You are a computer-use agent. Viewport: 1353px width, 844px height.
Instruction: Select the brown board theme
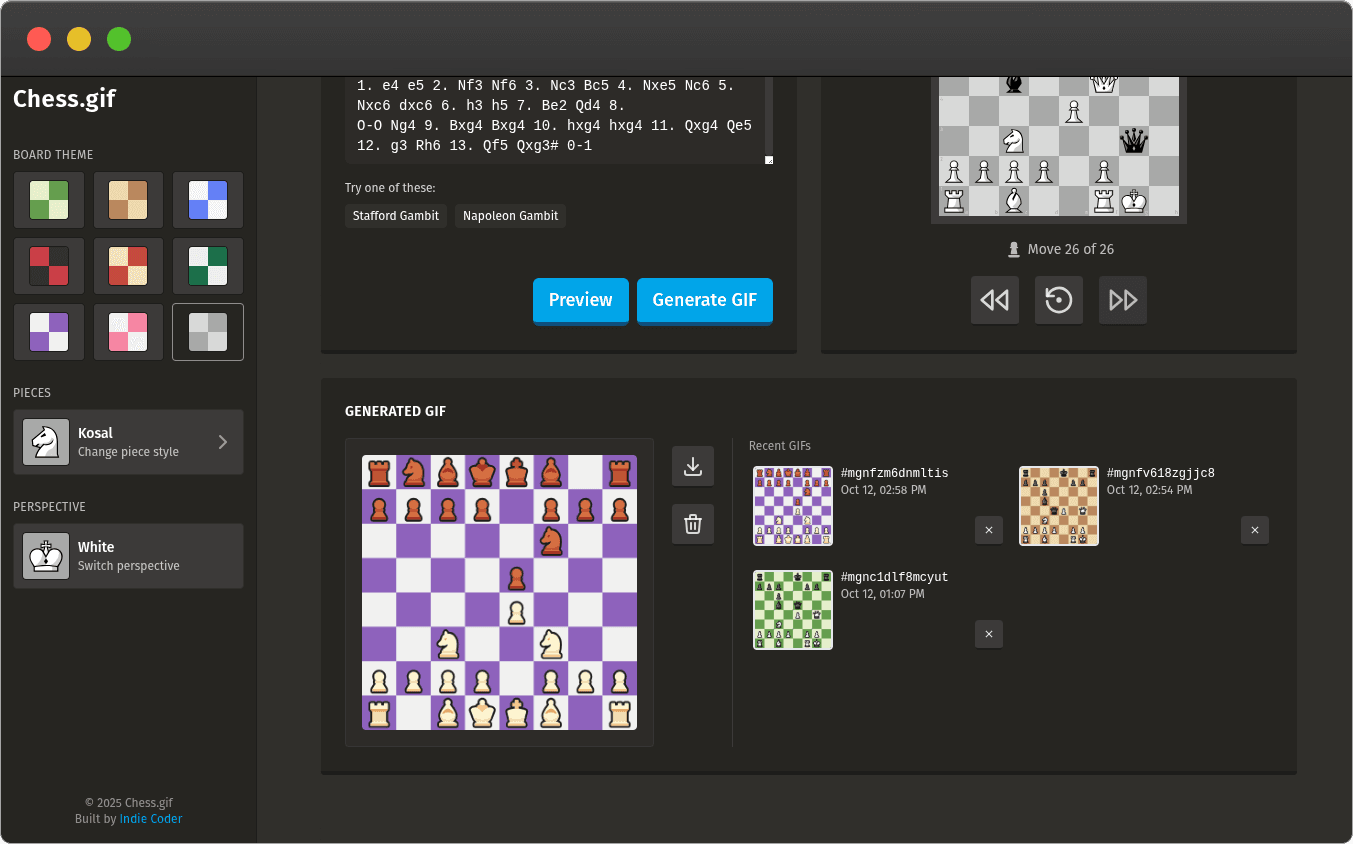[128, 200]
